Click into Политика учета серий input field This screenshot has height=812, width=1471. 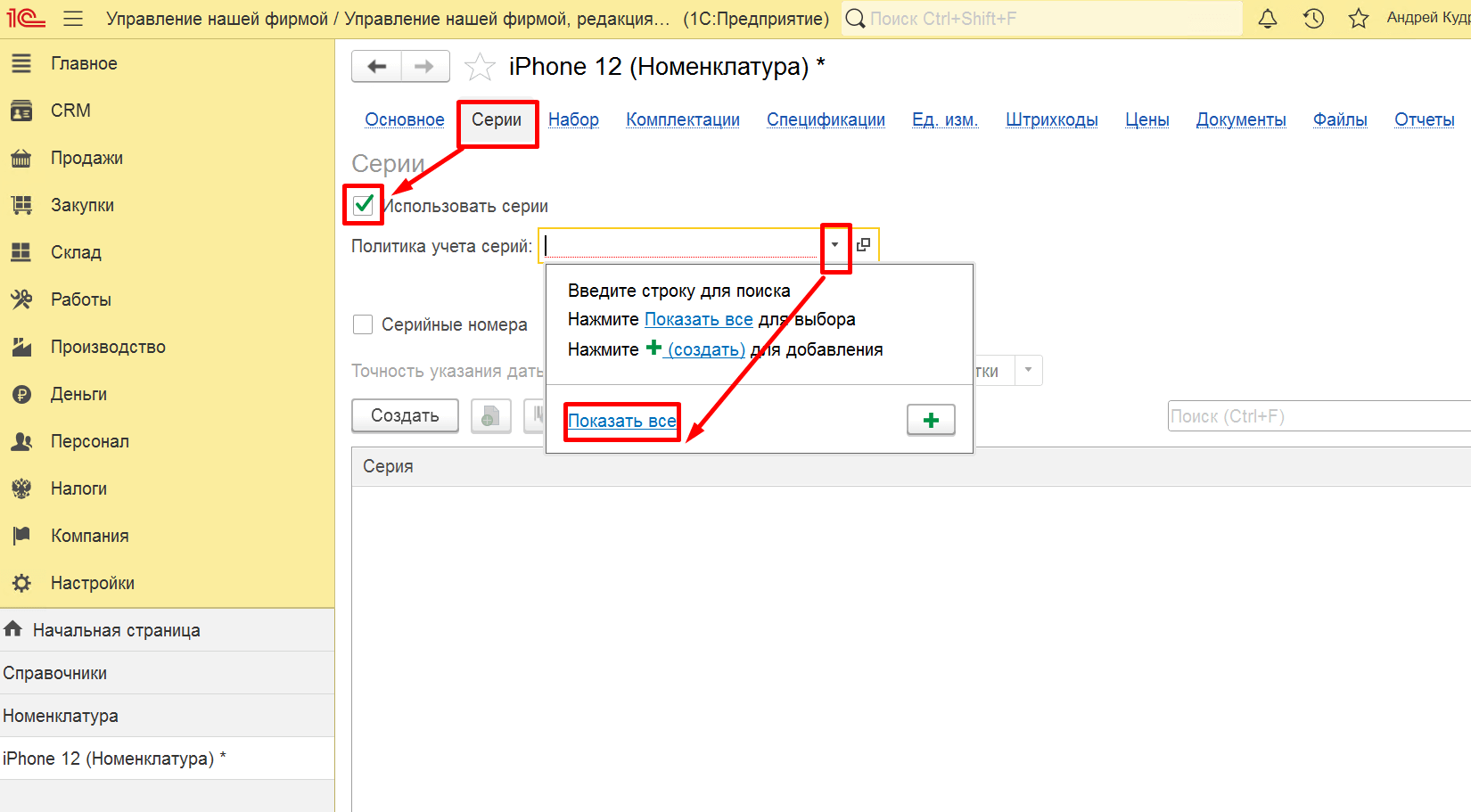click(x=681, y=244)
